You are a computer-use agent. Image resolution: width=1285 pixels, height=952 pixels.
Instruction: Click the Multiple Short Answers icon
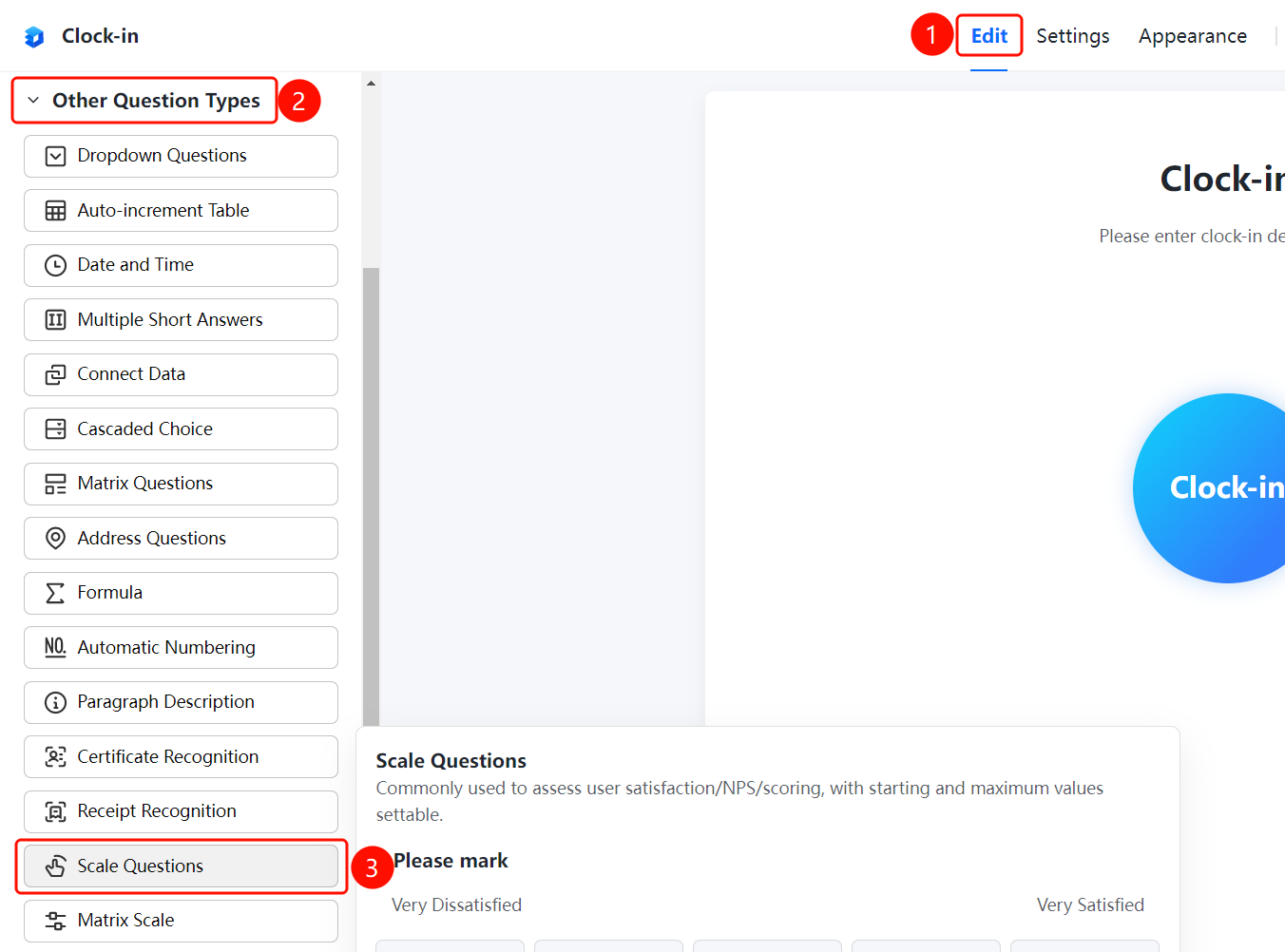coord(56,320)
